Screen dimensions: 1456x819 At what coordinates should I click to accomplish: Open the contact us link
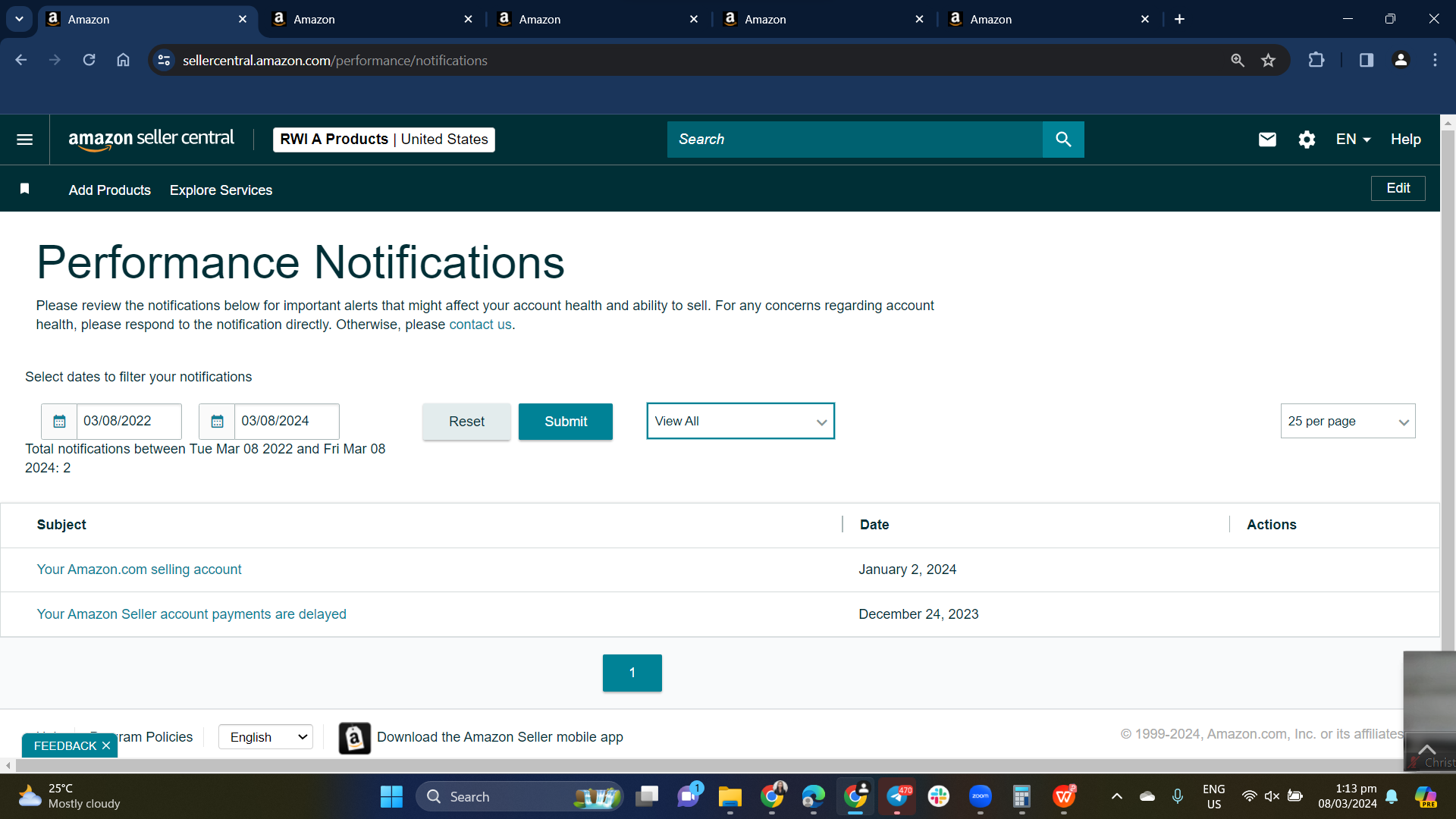[480, 325]
